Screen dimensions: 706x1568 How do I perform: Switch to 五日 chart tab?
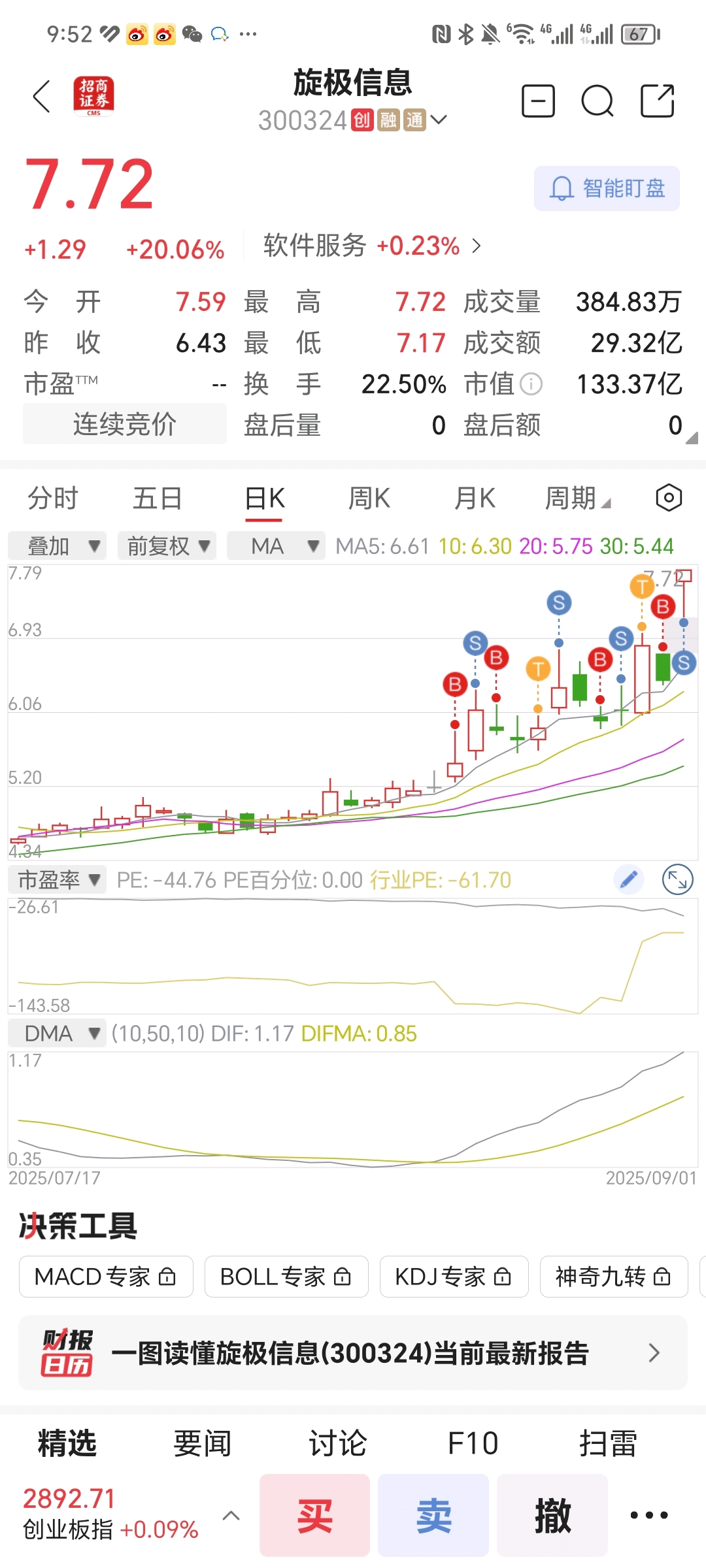(x=158, y=498)
